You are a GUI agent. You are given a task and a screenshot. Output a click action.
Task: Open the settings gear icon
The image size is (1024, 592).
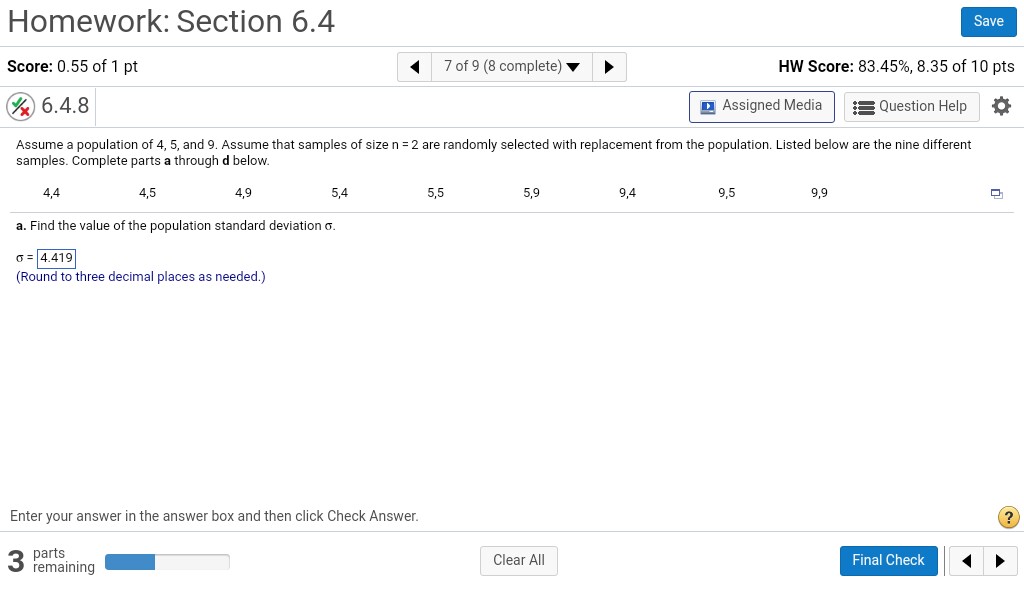pos(1001,106)
